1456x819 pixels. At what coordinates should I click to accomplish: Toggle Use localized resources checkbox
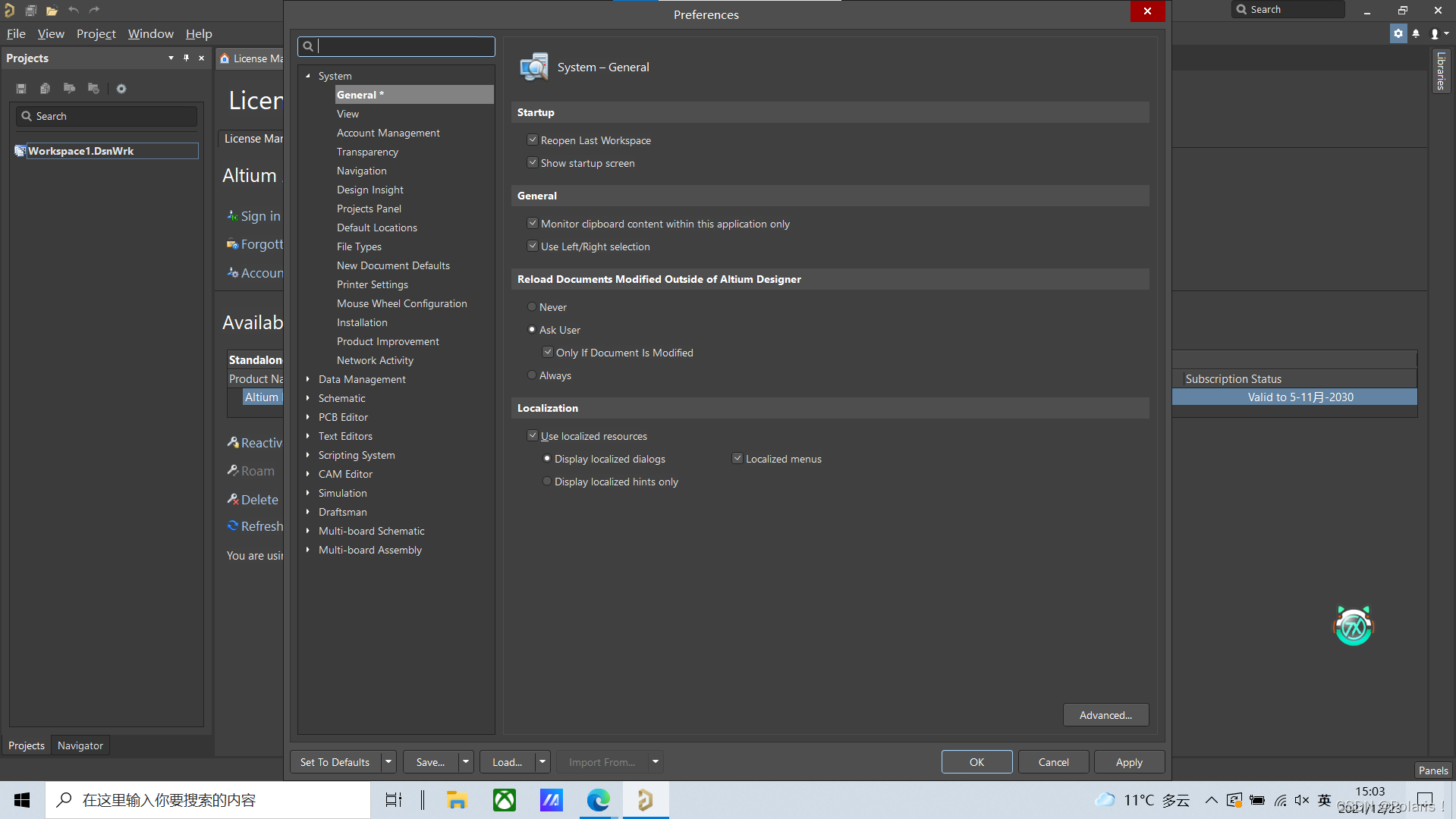click(x=533, y=436)
